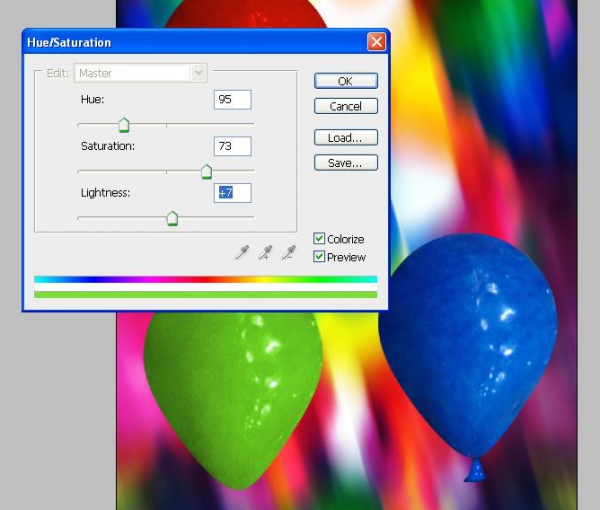Screen dimensions: 600x510
Task: Close the Hue/Saturation dialog
Action: click(376, 42)
